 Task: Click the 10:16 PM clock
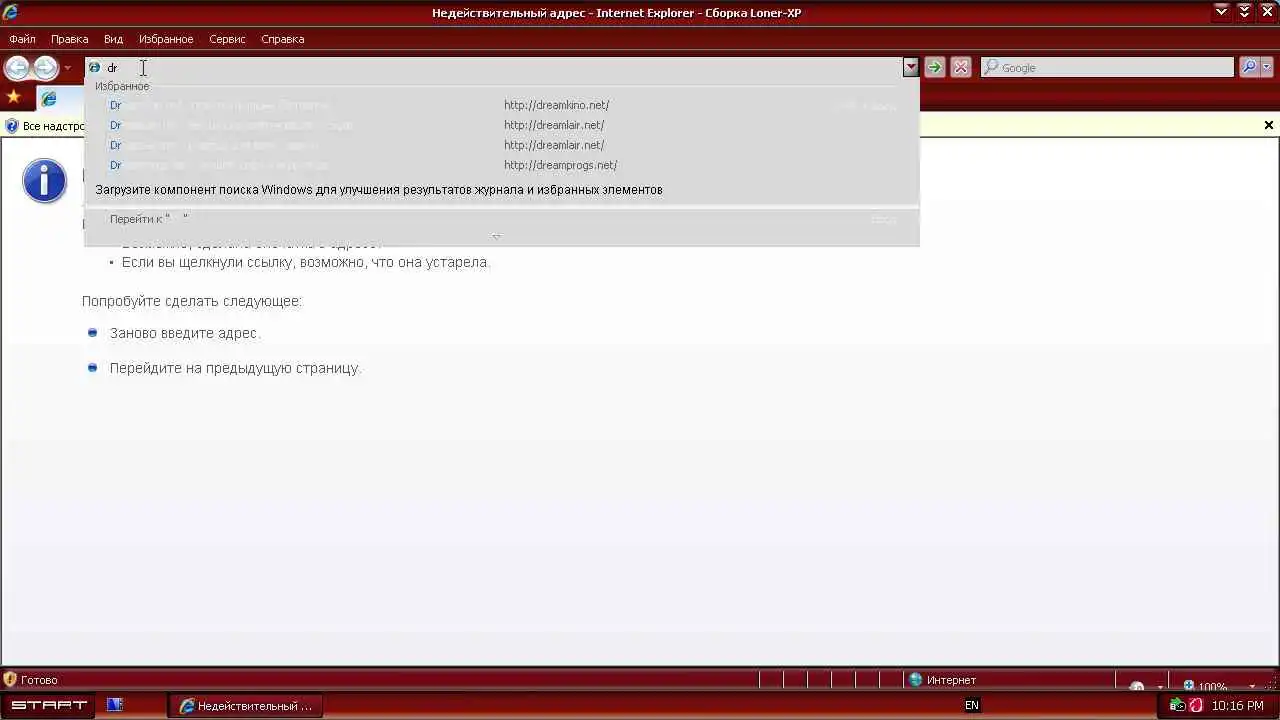click(1238, 706)
